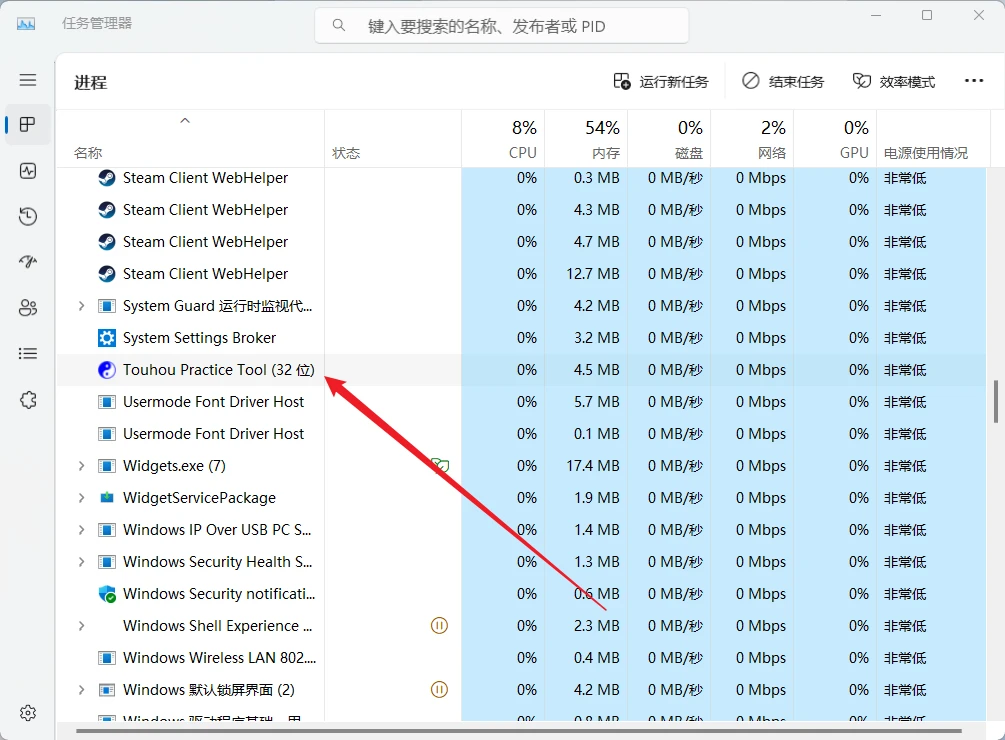This screenshot has width=1005, height=740.
Task: Click the Steam icon of the 12.7 MB WebHelper
Action: 106,274
